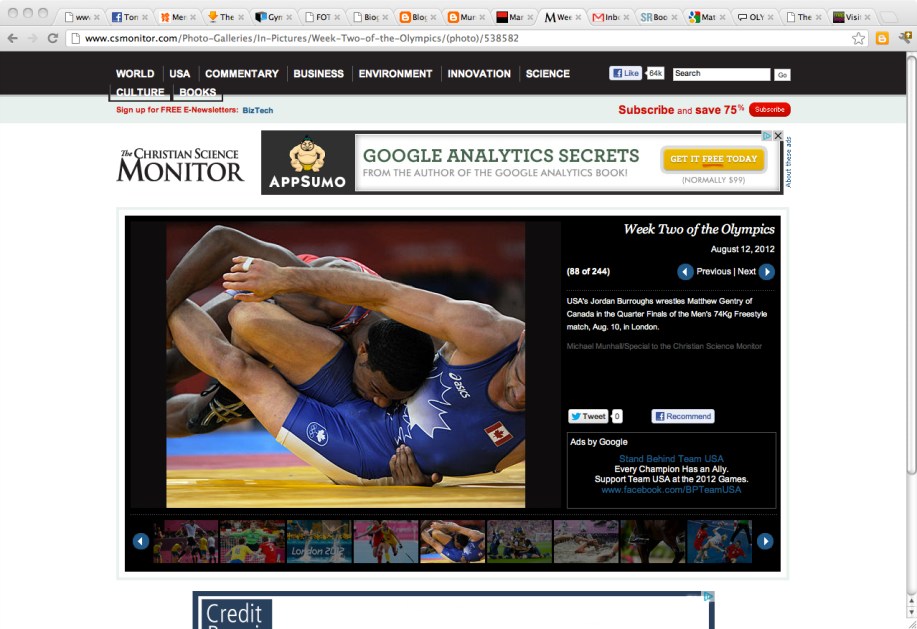Click the browser back arrow
This screenshot has width=917, height=629.
tap(12, 38)
